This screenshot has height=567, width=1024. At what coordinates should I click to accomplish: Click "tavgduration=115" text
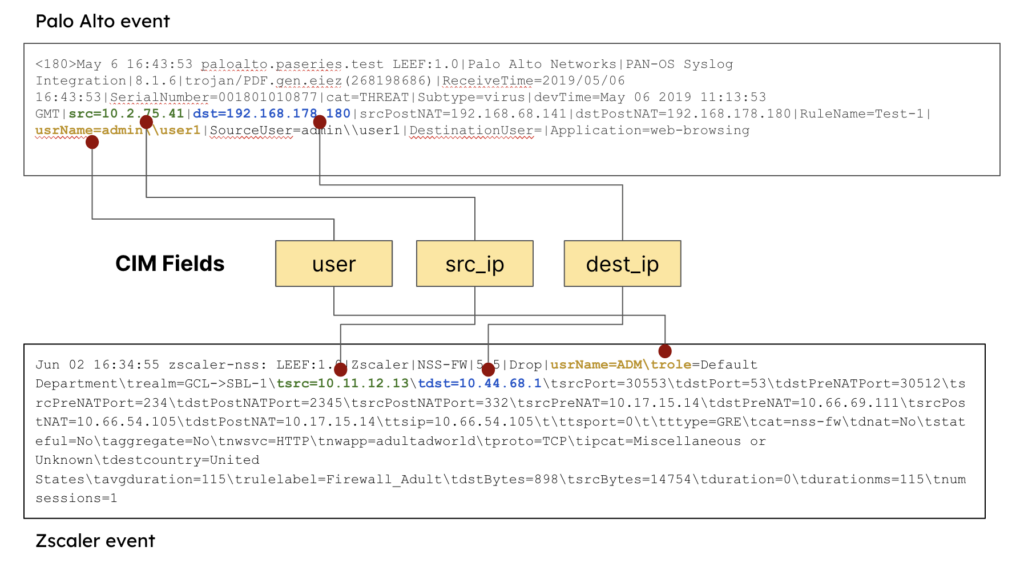(160, 479)
